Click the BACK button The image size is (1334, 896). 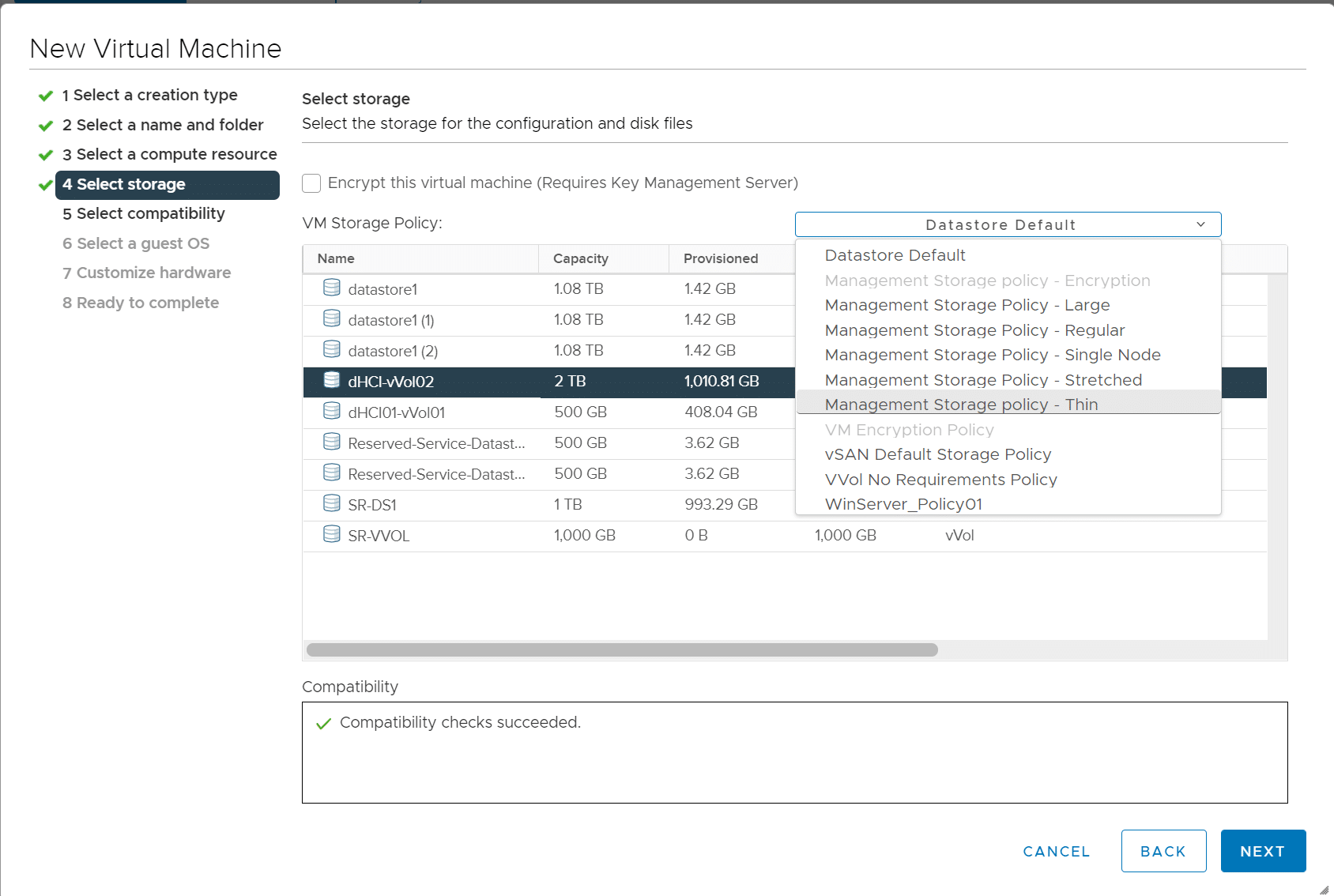pyautogui.click(x=1163, y=851)
